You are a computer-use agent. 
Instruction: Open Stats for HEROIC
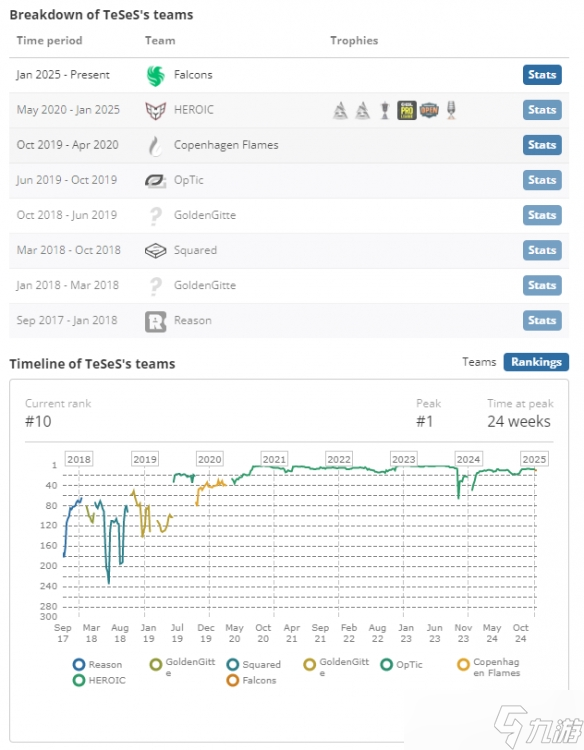click(542, 110)
